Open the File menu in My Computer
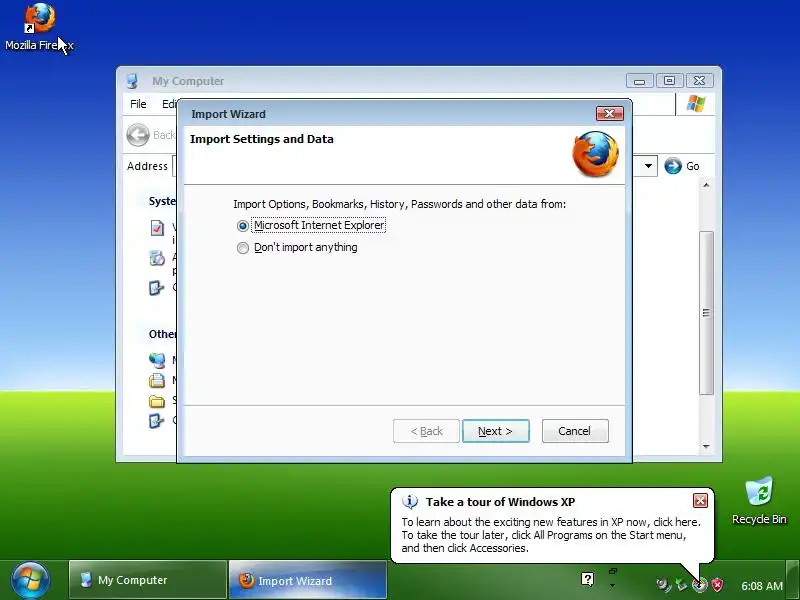The width and height of the screenshot is (800, 600). pyautogui.click(x=138, y=104)
